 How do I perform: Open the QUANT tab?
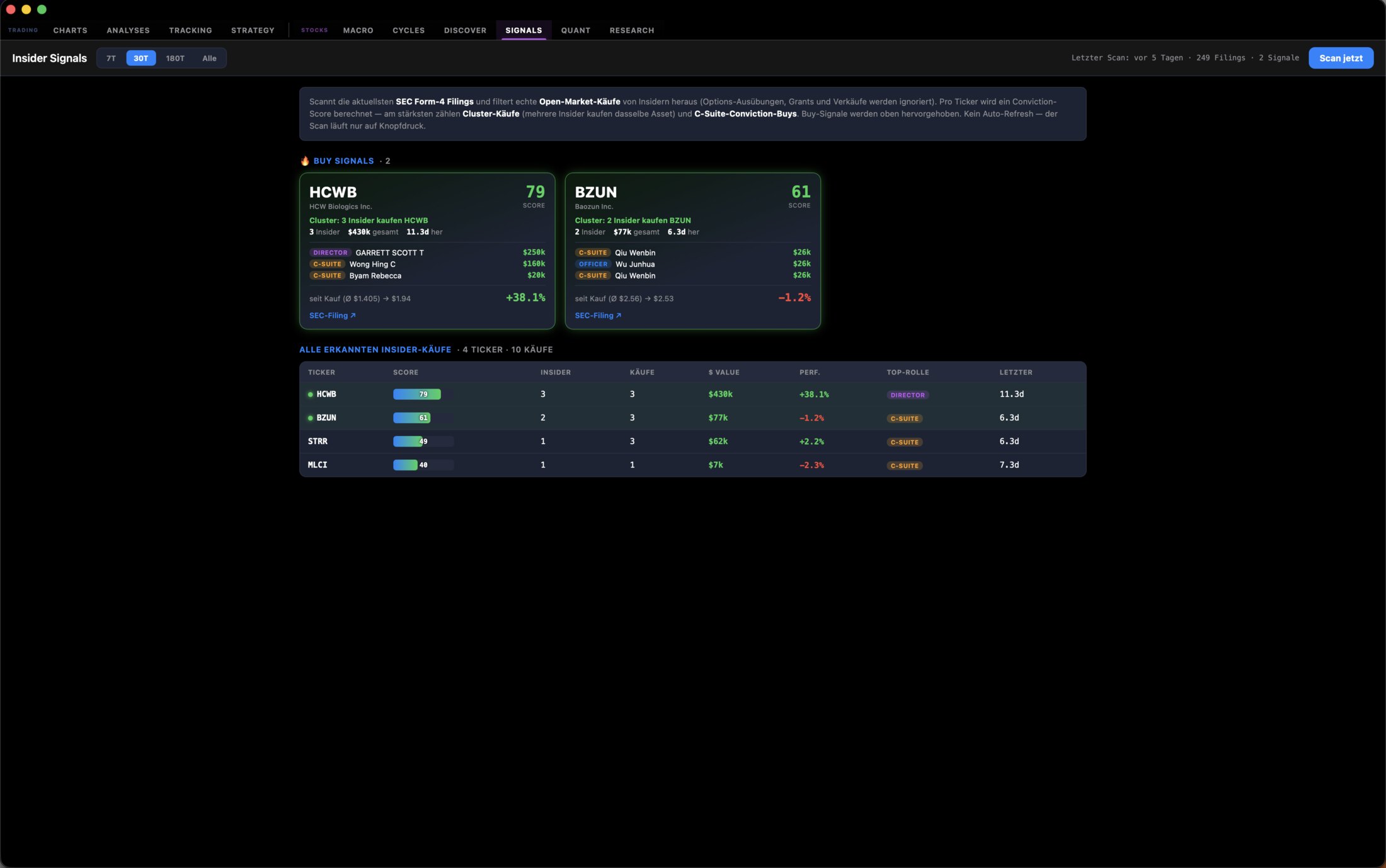pyautogui.click(x=576, y=30)
